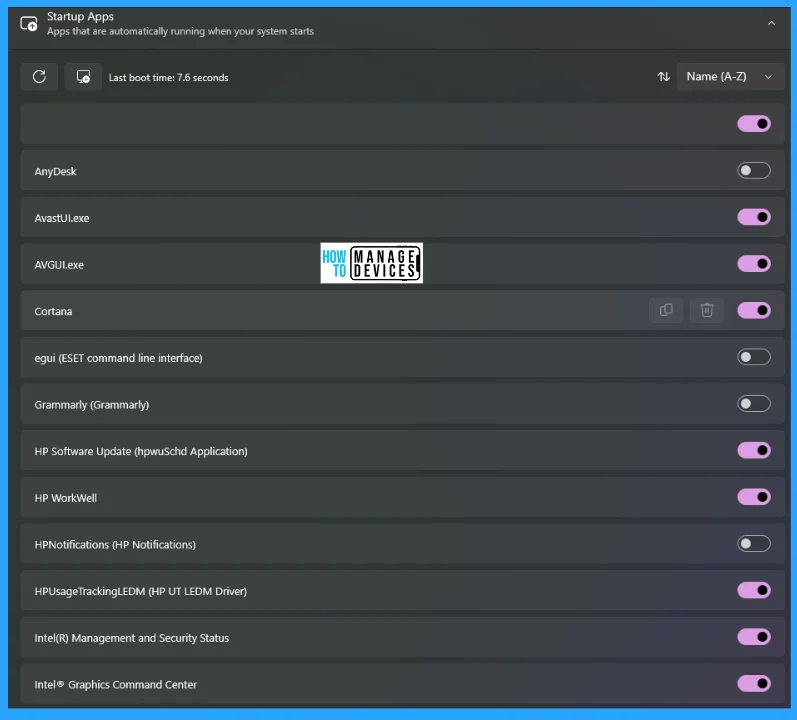Enable egui ESET startup toggle
The width and height of the screenshot is (797, 720).
754,357
